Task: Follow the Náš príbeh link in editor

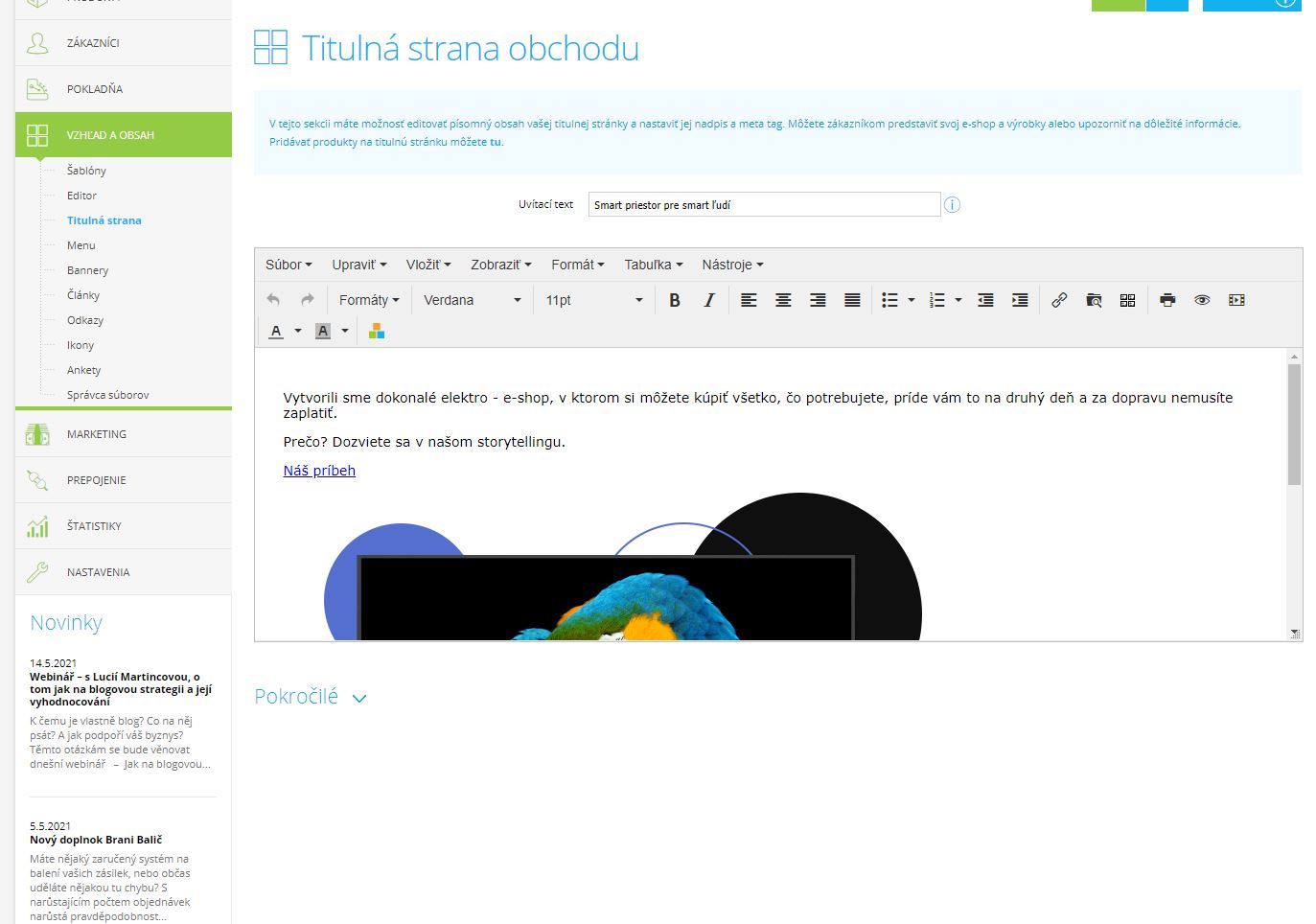Action: point(319,471)
